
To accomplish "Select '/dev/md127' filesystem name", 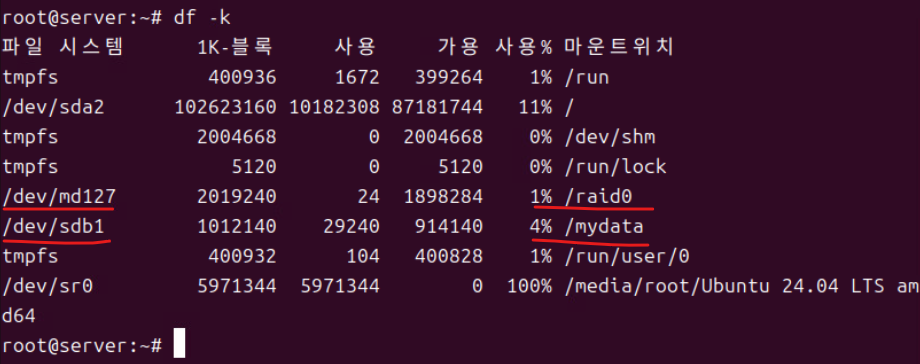I will tap(59, 196).
